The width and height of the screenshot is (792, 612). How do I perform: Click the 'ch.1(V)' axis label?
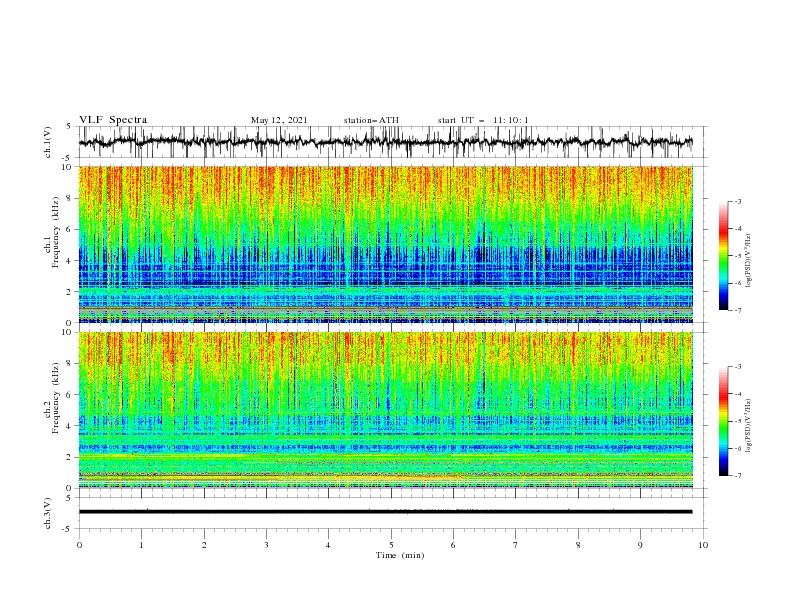[x=48, y=142]
